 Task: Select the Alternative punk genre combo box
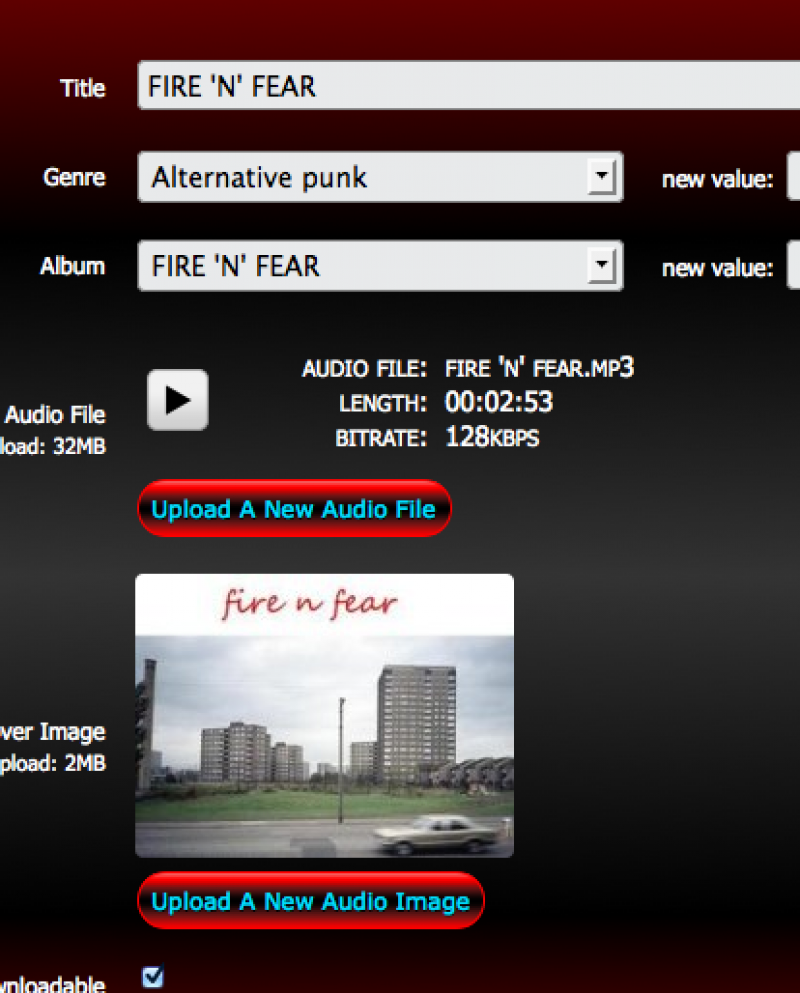[x=380, y=177]
